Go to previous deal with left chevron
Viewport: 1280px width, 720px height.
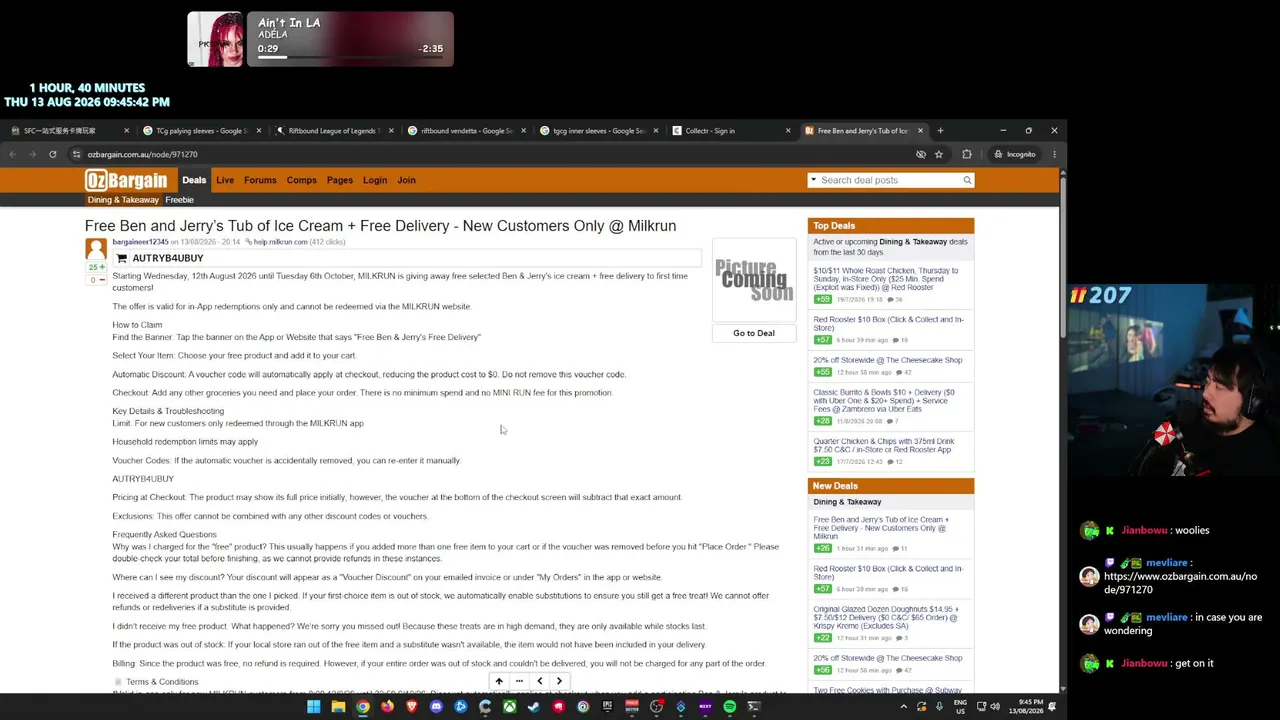point(540,681)
